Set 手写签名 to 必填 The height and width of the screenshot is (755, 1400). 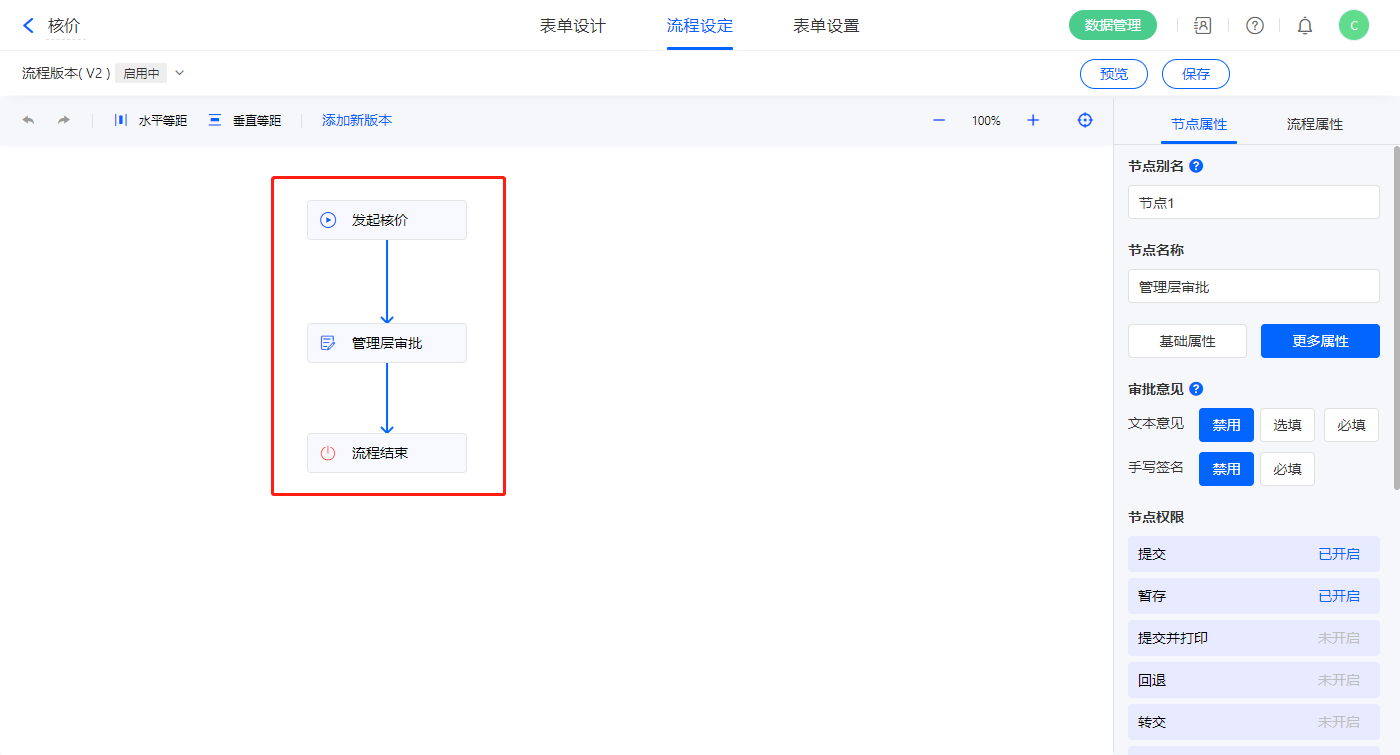[x=1287, y=469]
